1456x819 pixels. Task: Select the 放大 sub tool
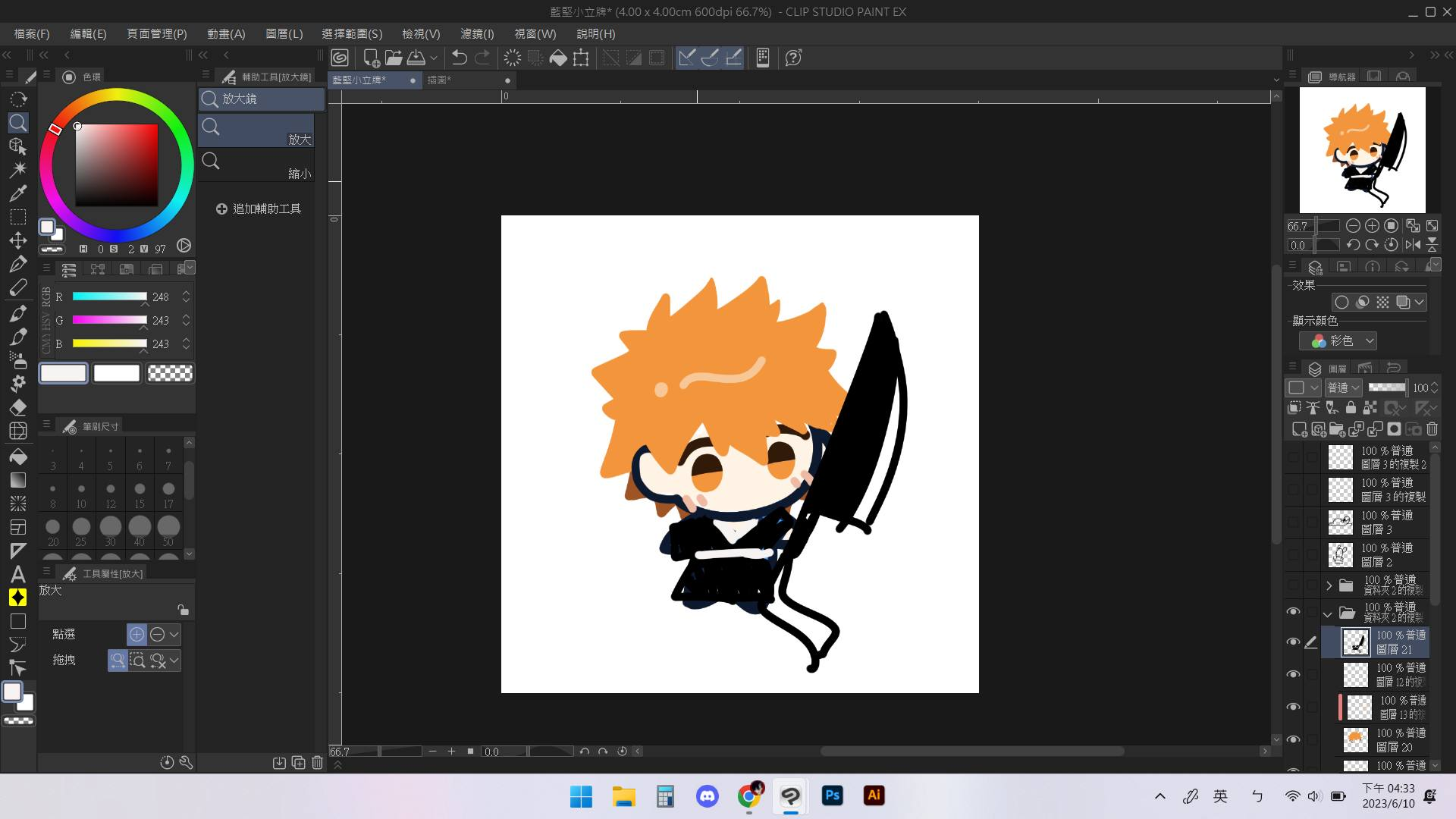pyautogui.click(x=256, y=130)
